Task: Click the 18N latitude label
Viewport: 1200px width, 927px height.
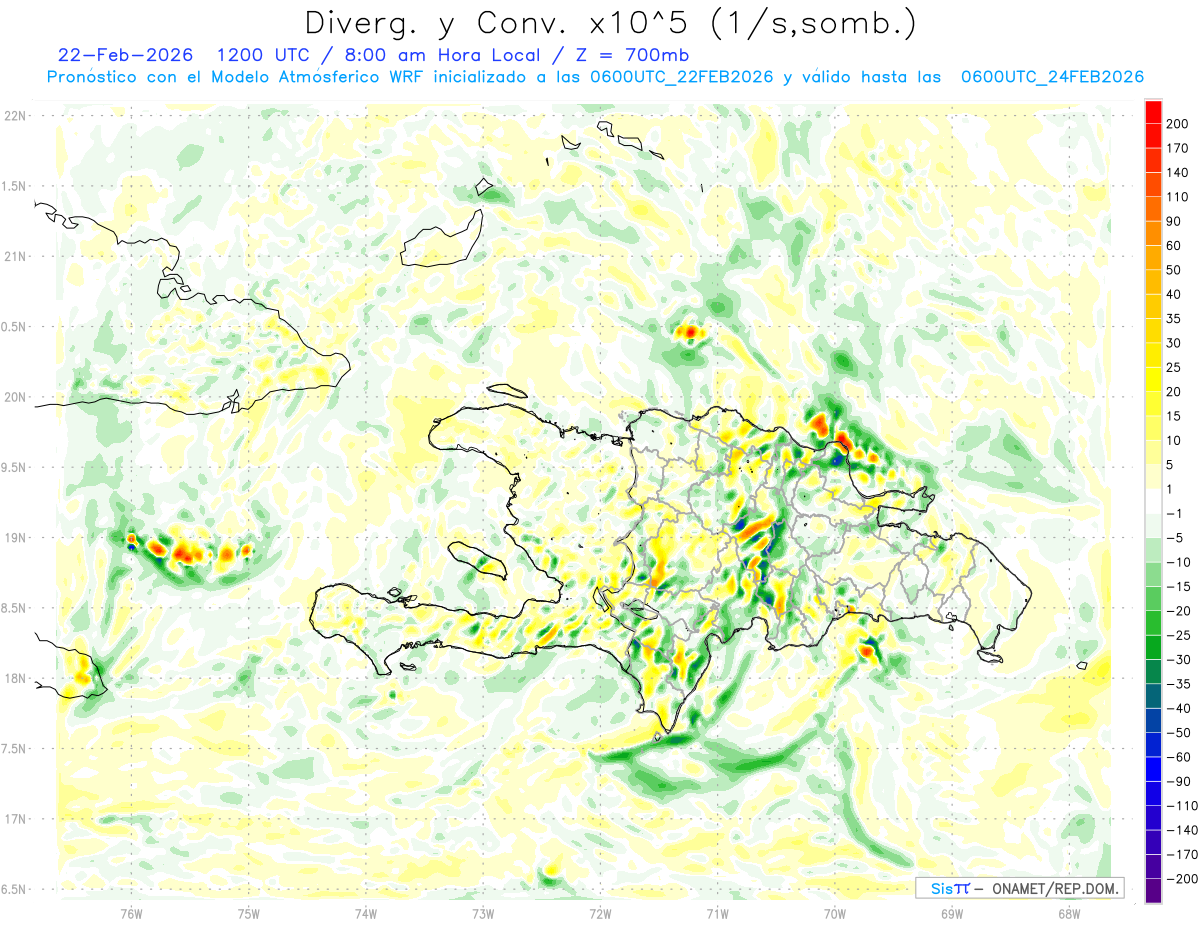Action: coord(14,678)
